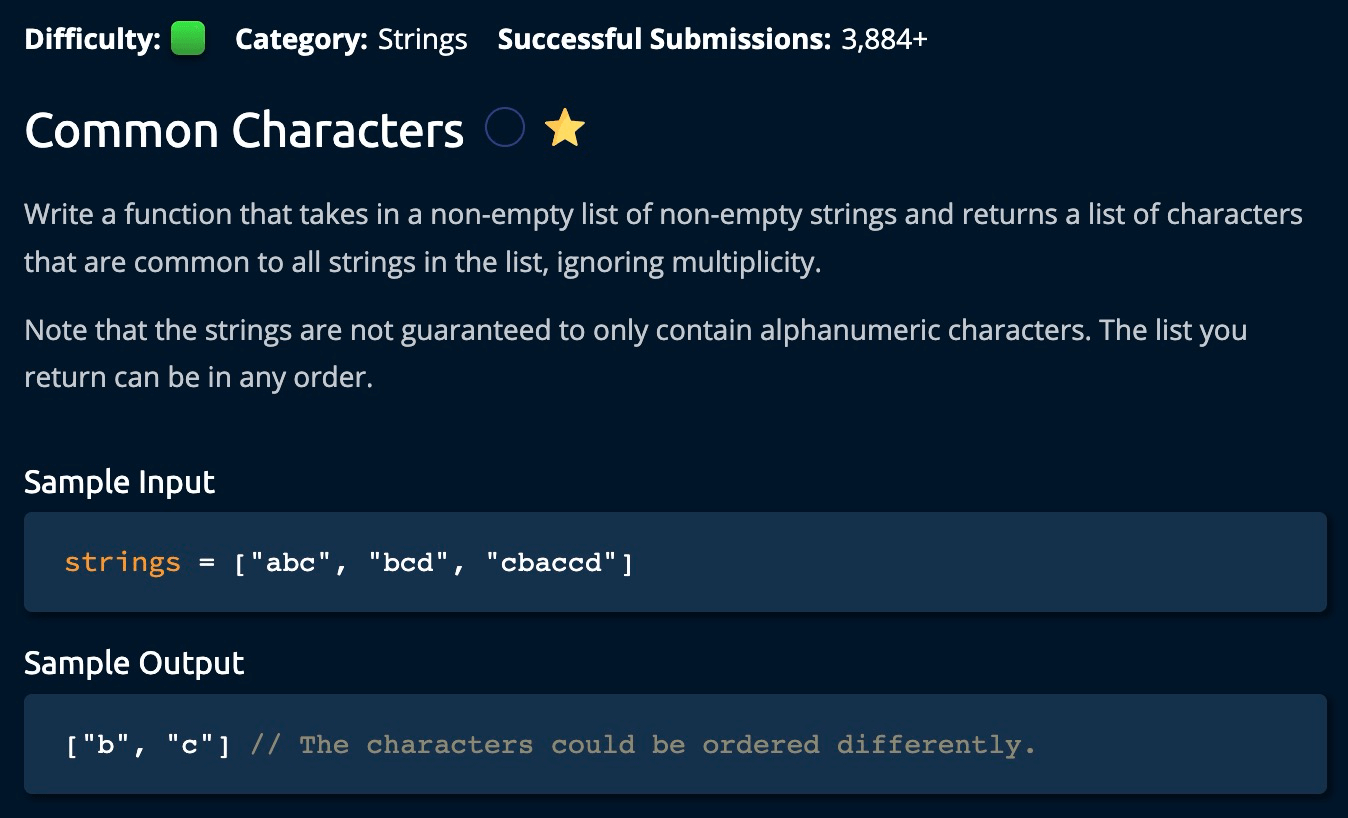Click the orange strings variable name
Viewport: 1348px width, 818px height.
[122, 562]
